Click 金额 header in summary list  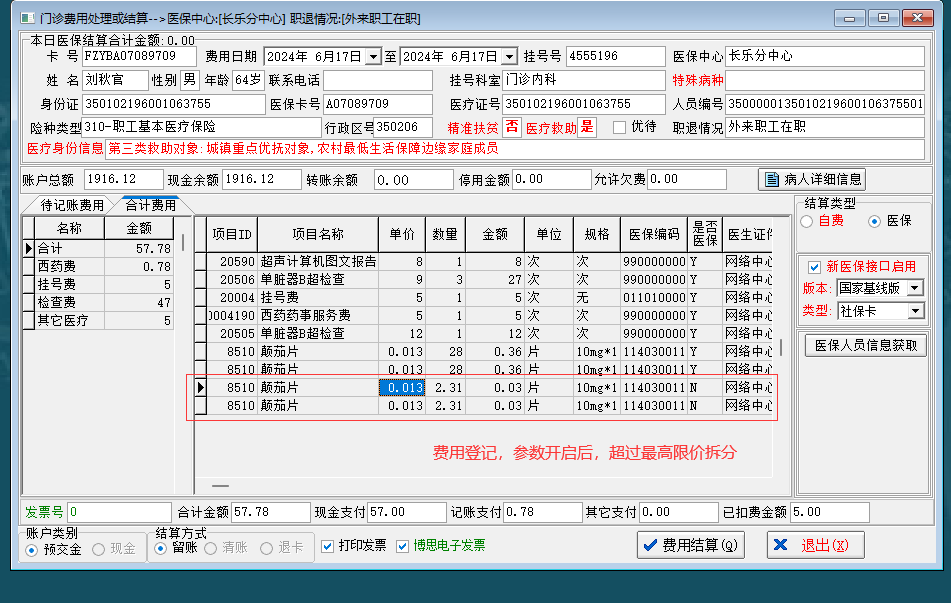point(139,229)
